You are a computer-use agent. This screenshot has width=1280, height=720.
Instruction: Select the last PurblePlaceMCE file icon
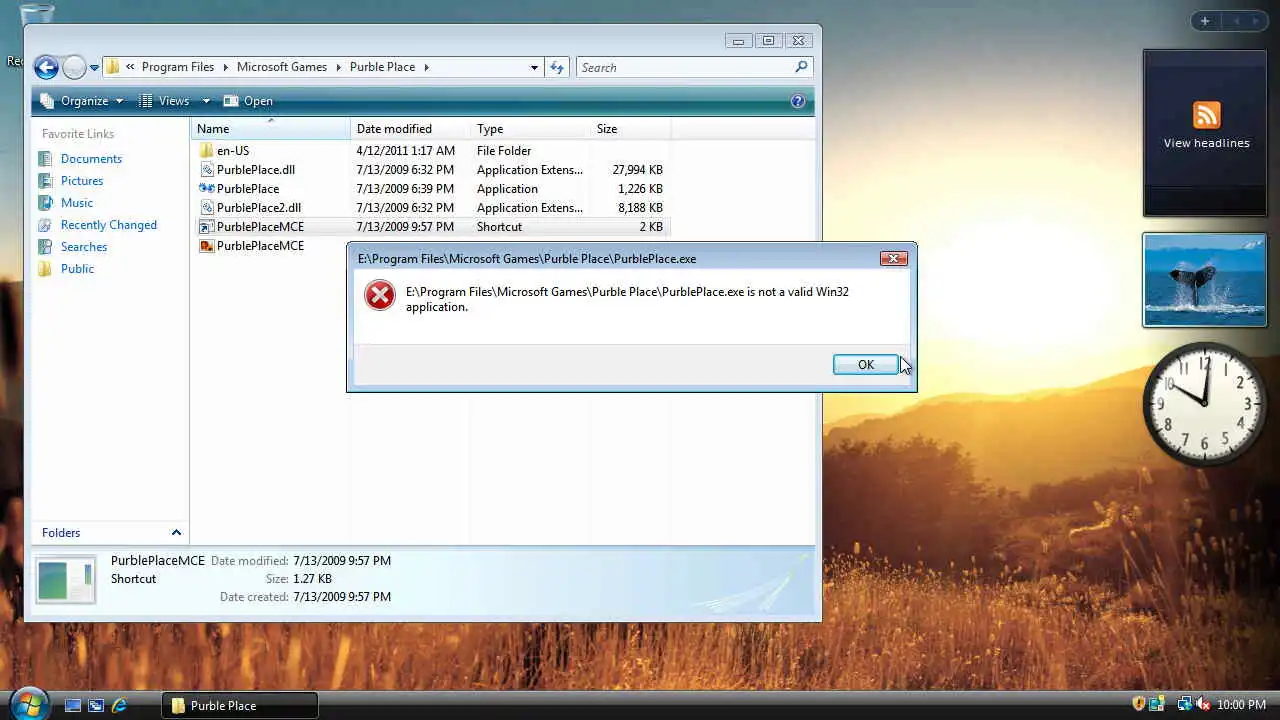pyautogui.click(x=207, y=246)
